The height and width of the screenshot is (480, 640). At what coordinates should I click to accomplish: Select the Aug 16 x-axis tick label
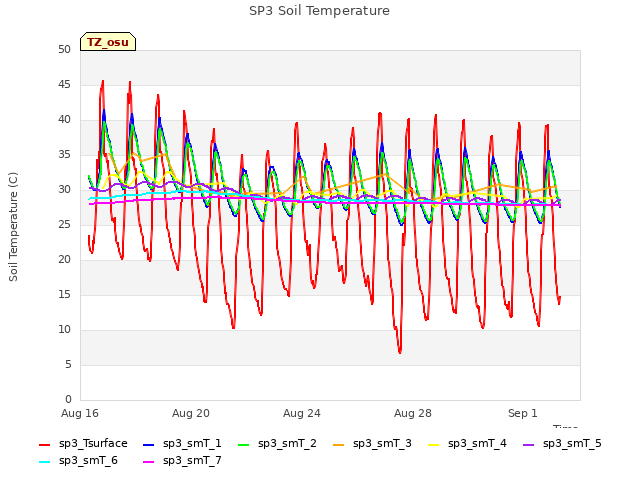pyautogui.click(x=80, y=413)
